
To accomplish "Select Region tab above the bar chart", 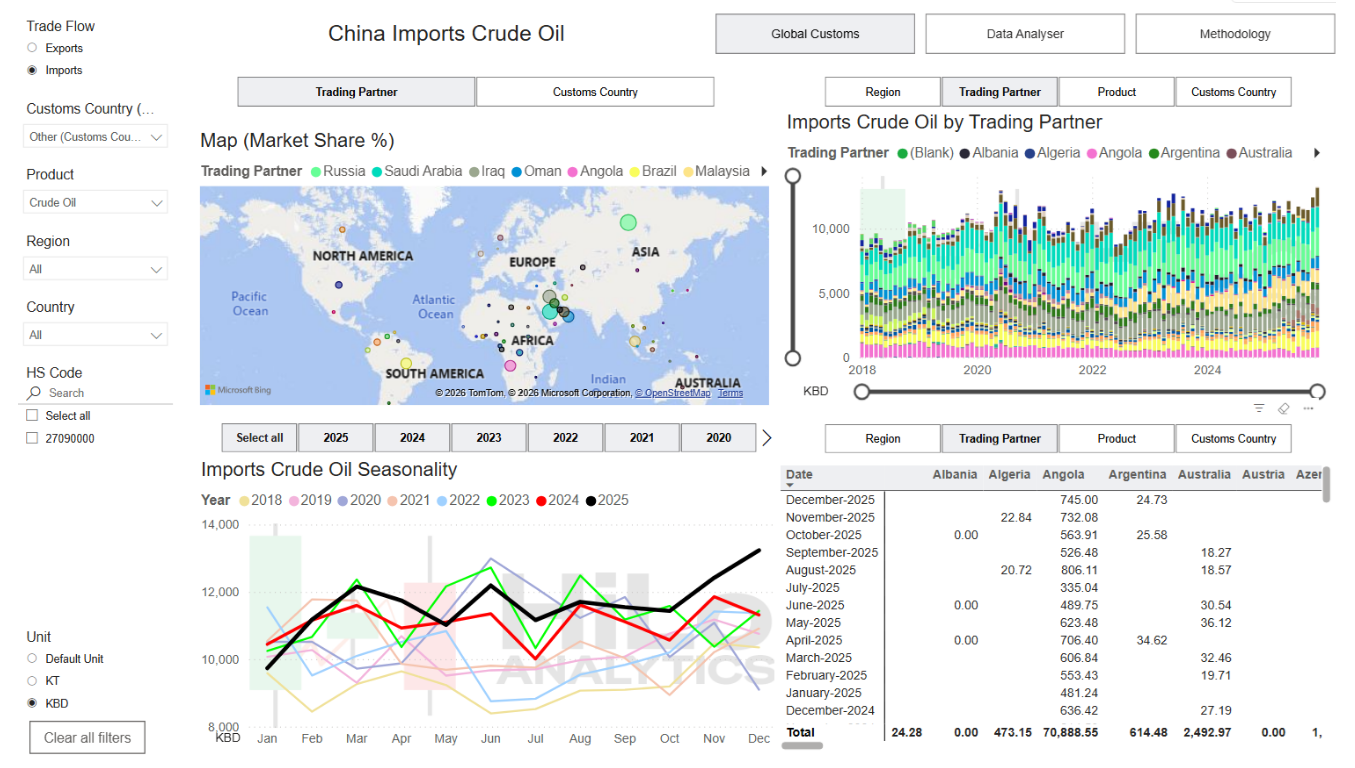I will pyautogui.click(x=883, y=92).
